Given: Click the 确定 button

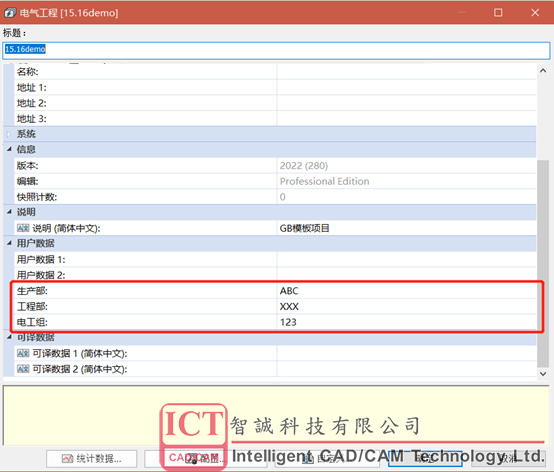Looking at the screenshot, I should (x=425, y=459).
